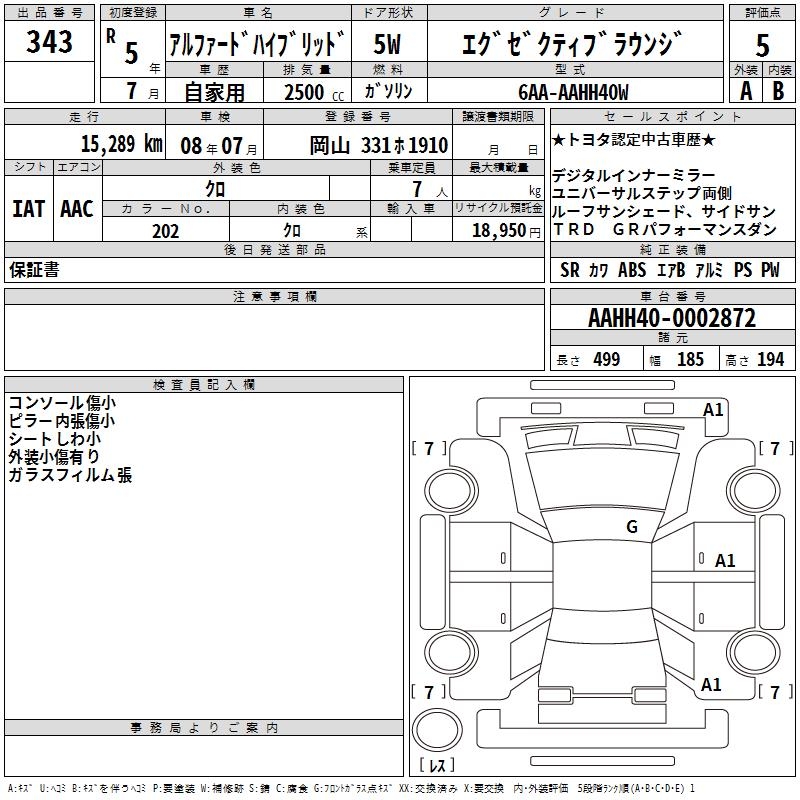This screenshot has width=800, height=800.
Task: Click the 検査員記入欄 header
Action: [x=204, y=385]
